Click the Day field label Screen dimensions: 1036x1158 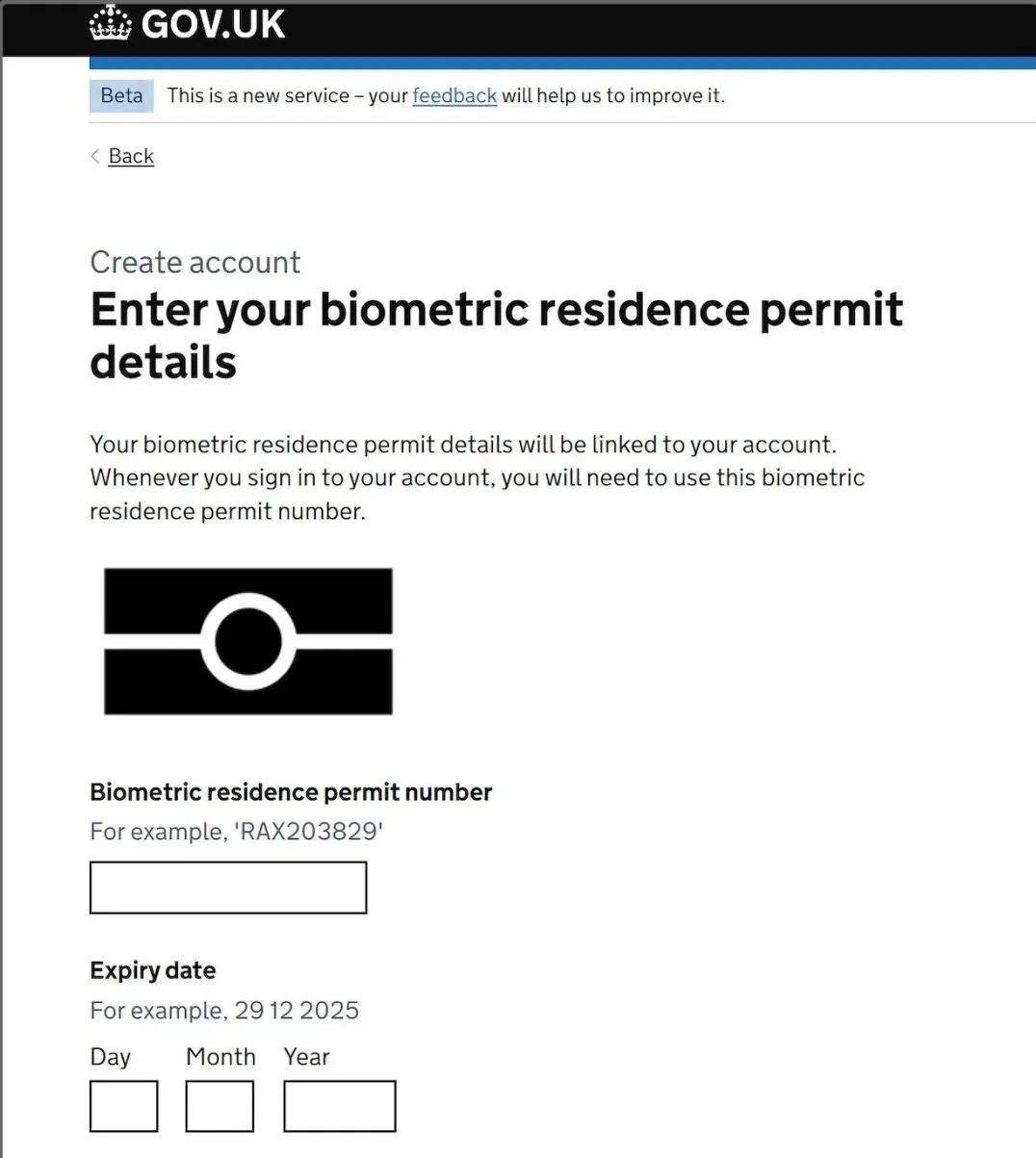[x=110, y=1057]
